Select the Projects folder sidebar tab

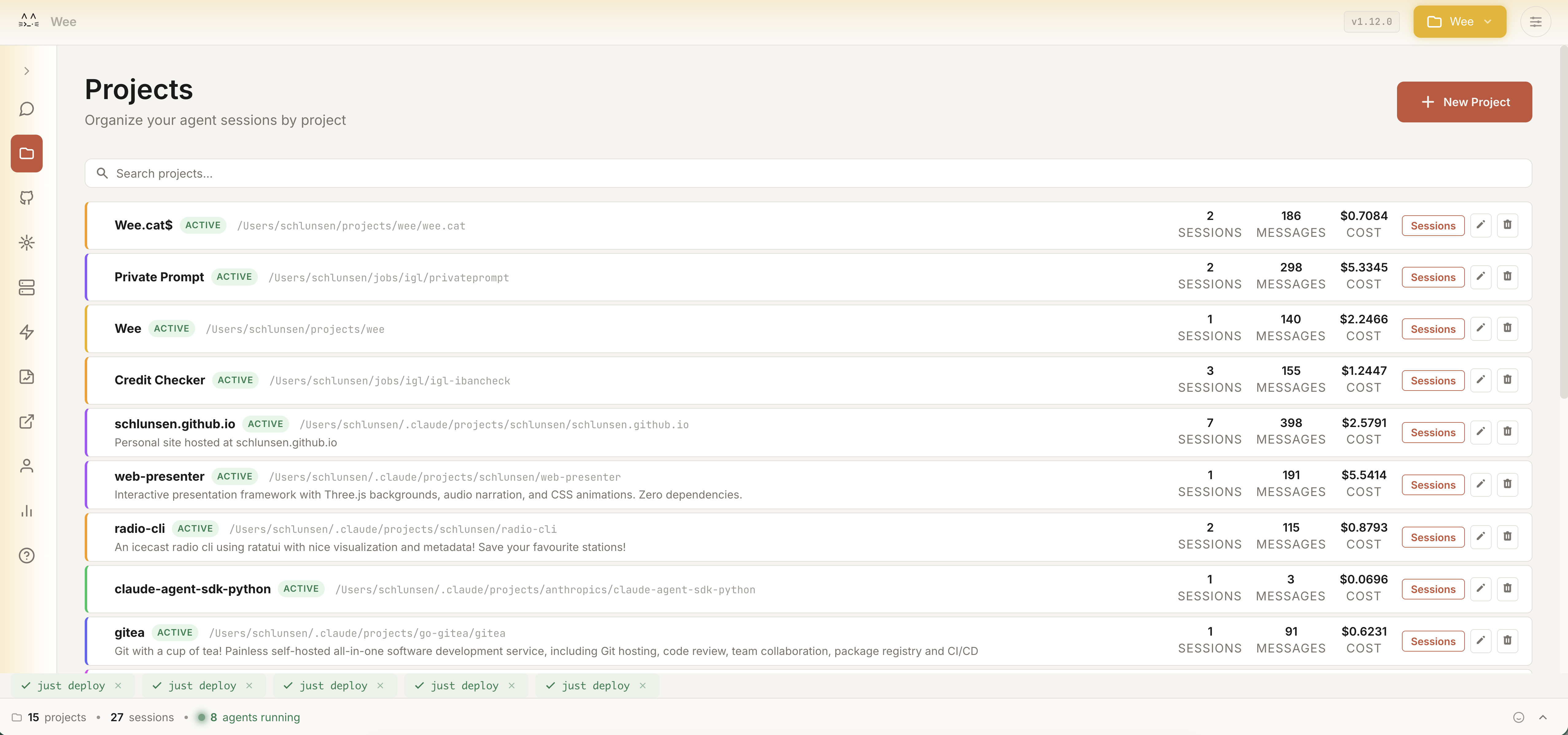(x=26, y=153)
